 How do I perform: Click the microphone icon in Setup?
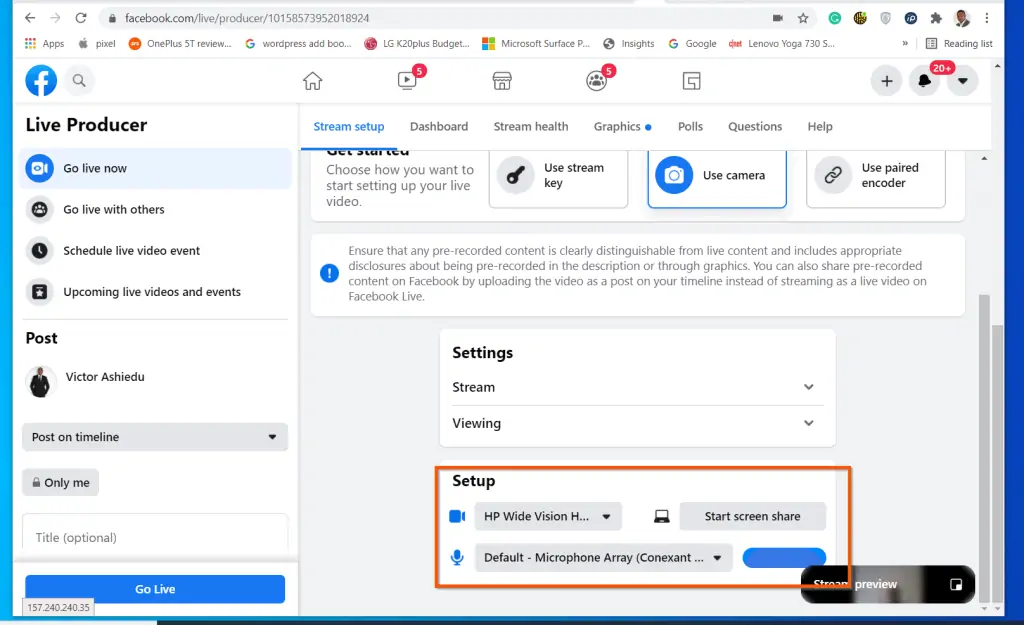click(457, 557)
